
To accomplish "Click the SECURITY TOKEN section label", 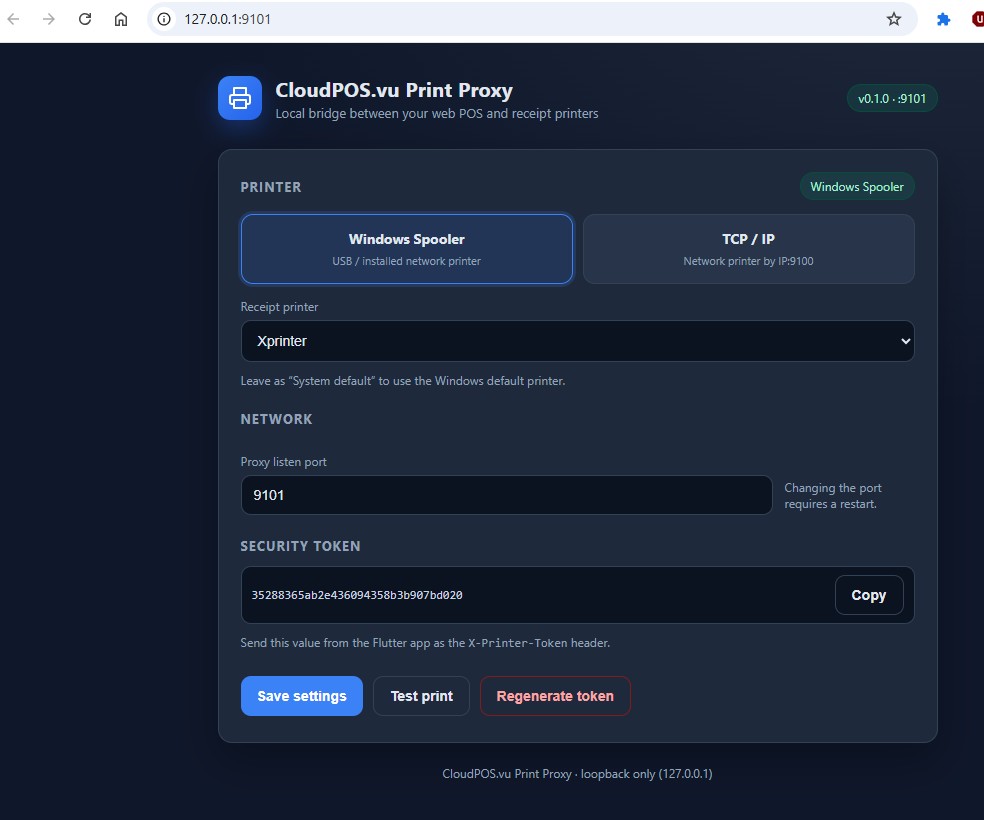I will (x=301, y=546).
